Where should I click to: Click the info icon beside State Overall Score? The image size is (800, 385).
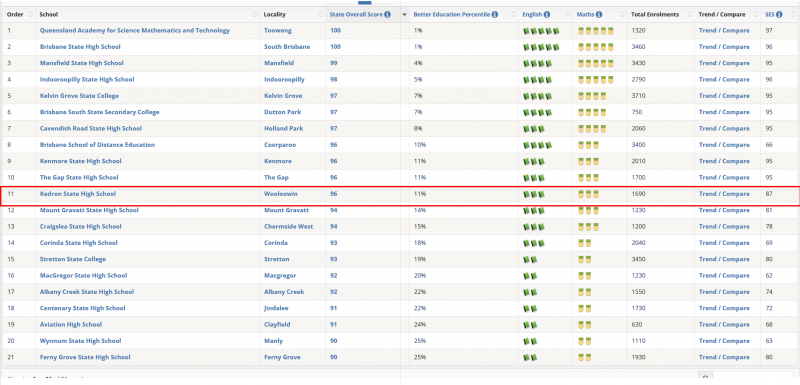pos(388,15)
